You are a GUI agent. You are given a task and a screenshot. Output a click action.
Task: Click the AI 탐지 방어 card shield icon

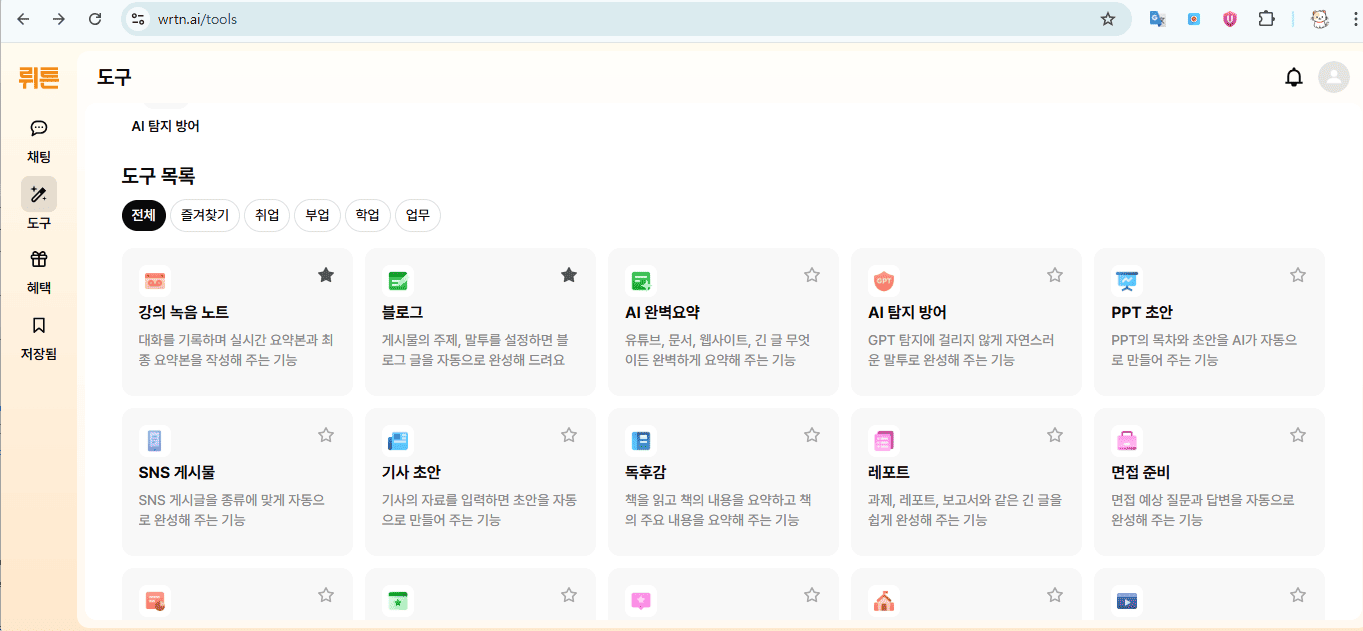(x=884, y=281)
